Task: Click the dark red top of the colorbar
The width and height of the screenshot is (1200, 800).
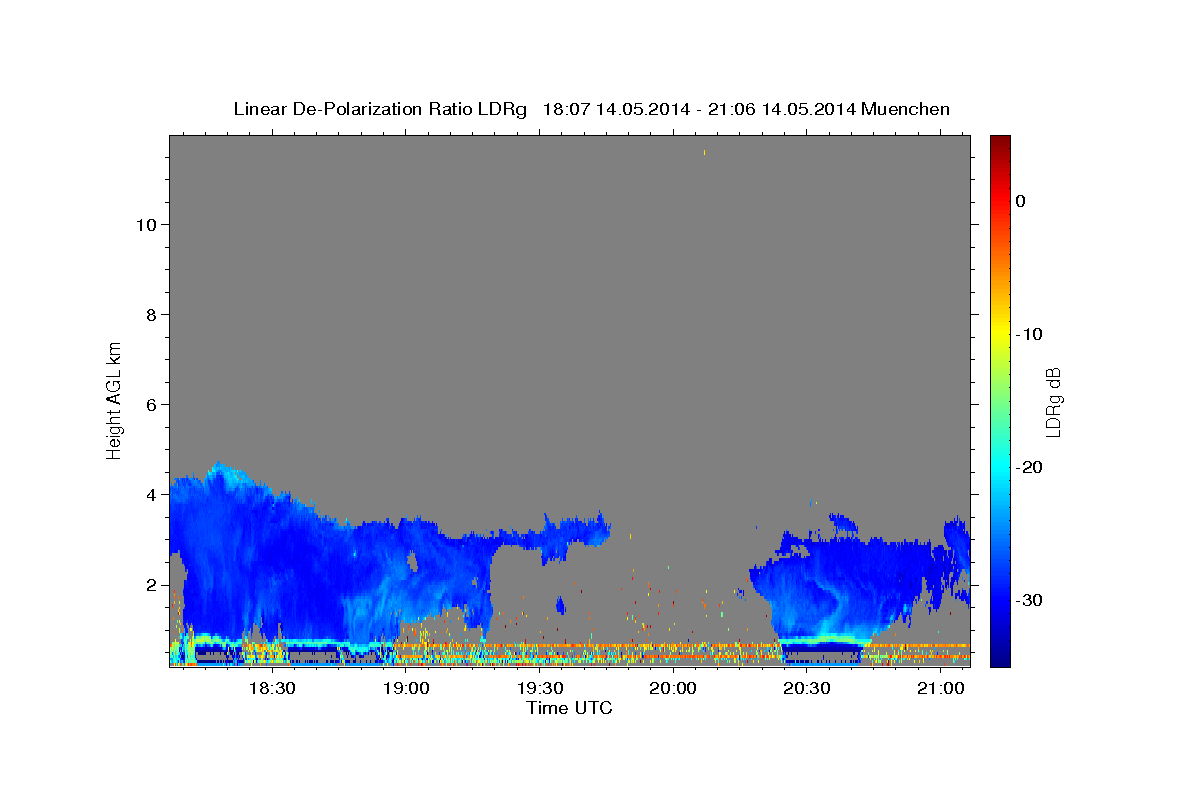Action: click(x=1000, y=142)
